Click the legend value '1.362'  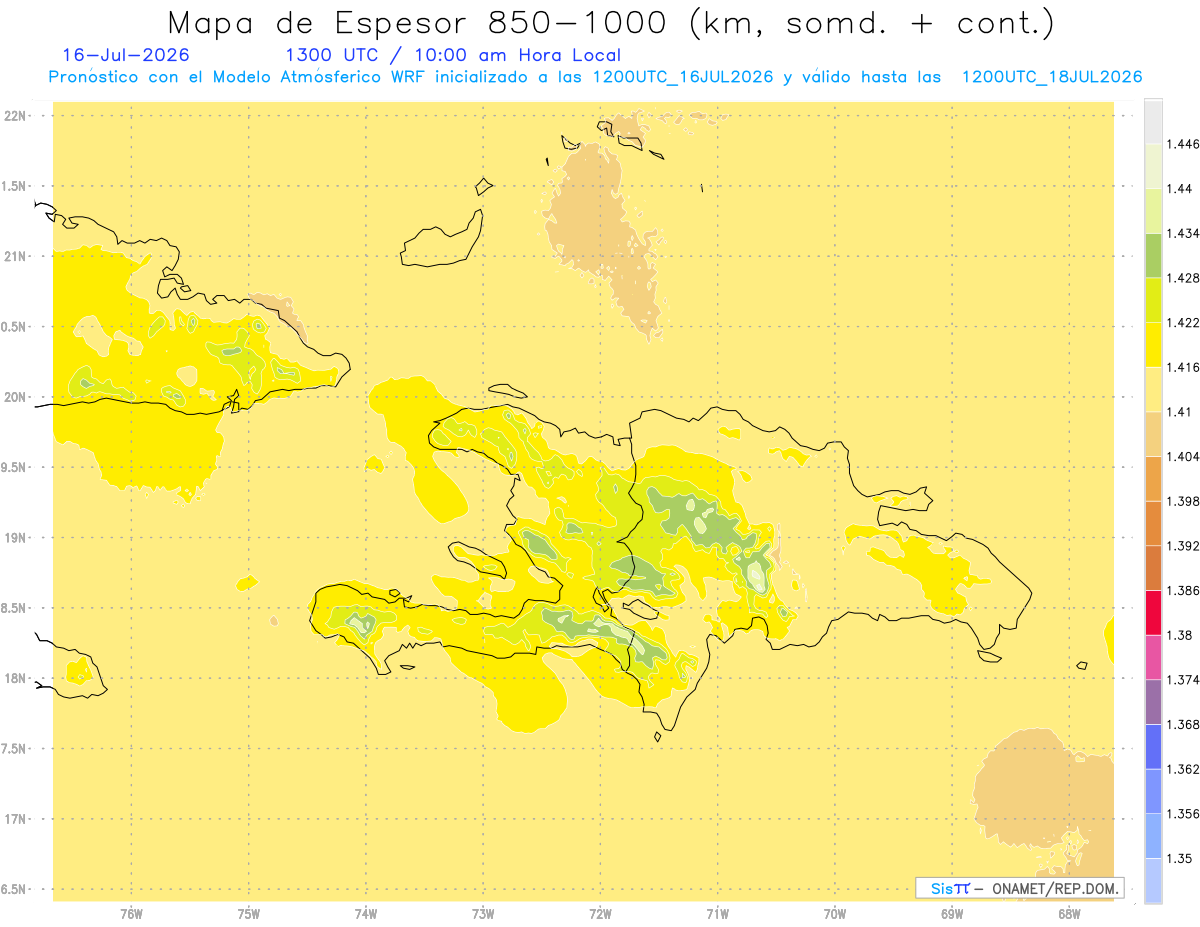[1184, 769]
